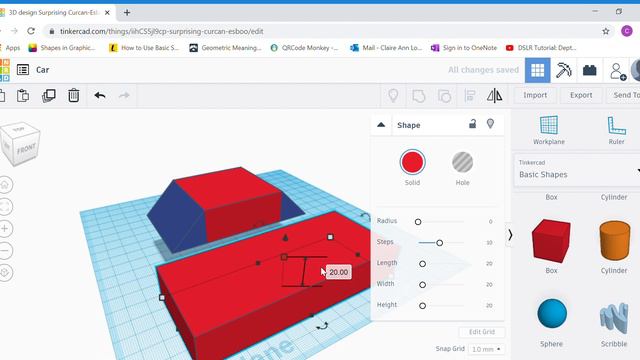Screen dimensions: 640x360
Task: Open Mail - Claire Ann bookmark
Action: [386, 48]
